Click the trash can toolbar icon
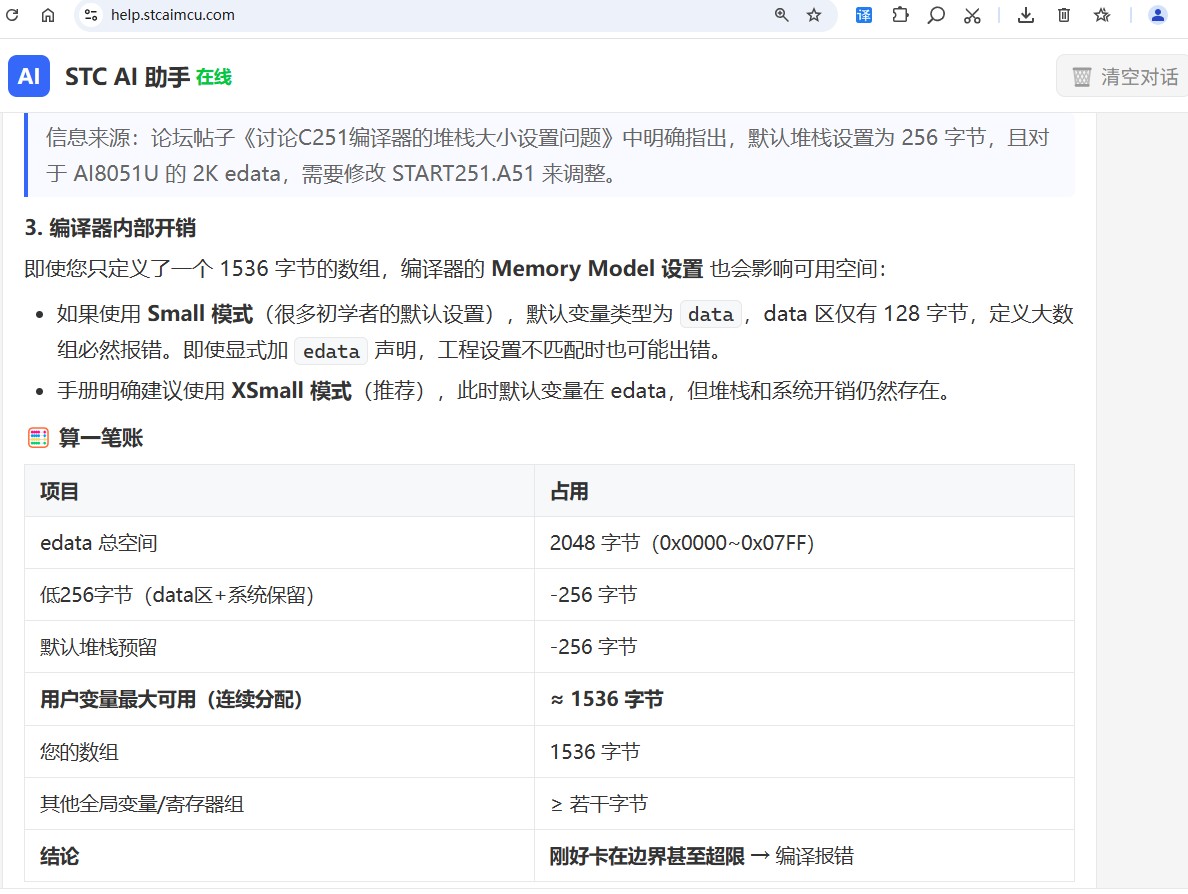Screen dimensions: 1188x894 1064,15
